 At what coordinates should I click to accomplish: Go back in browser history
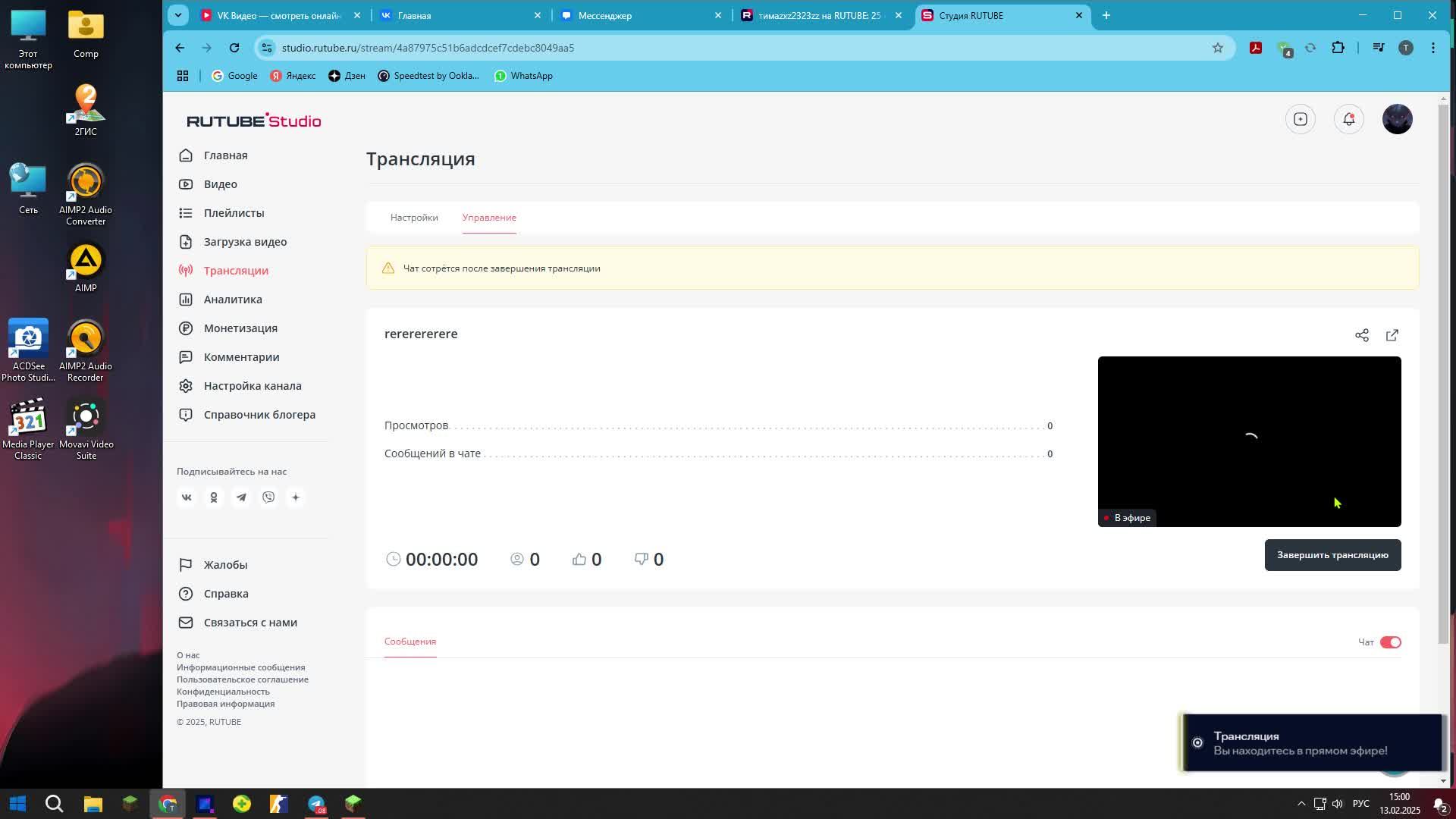point(180,48)
